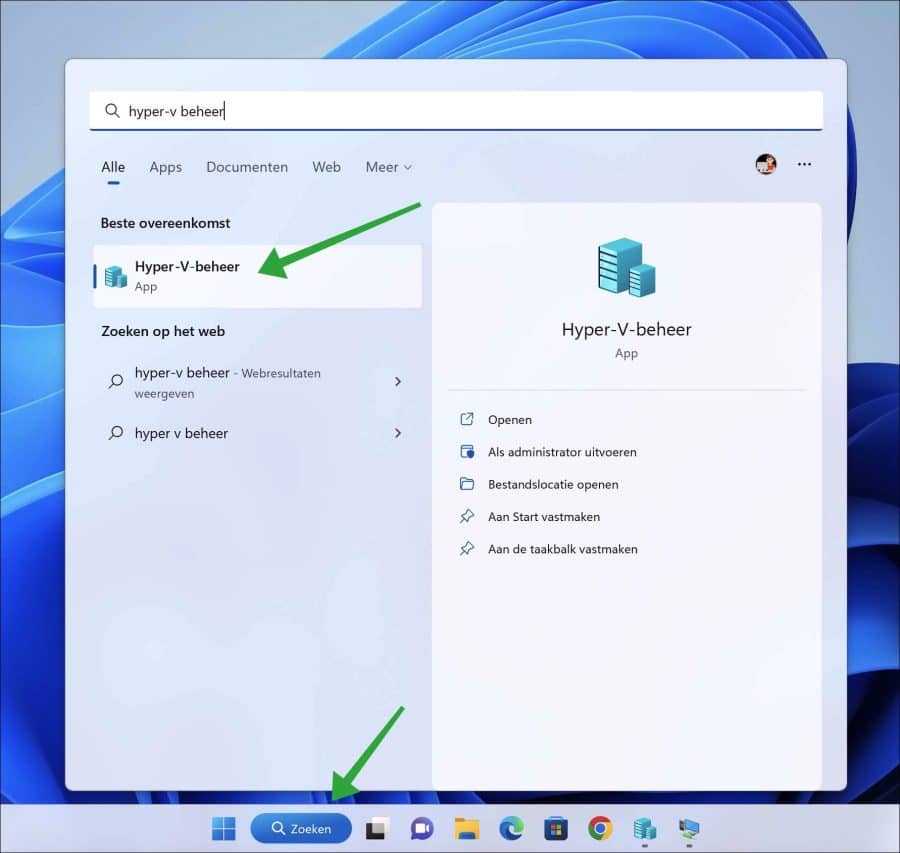Expand chevron for 'hyper v beheer' suggestion
The height and width of the screenshot is (853, 900).
coord(398,433)
